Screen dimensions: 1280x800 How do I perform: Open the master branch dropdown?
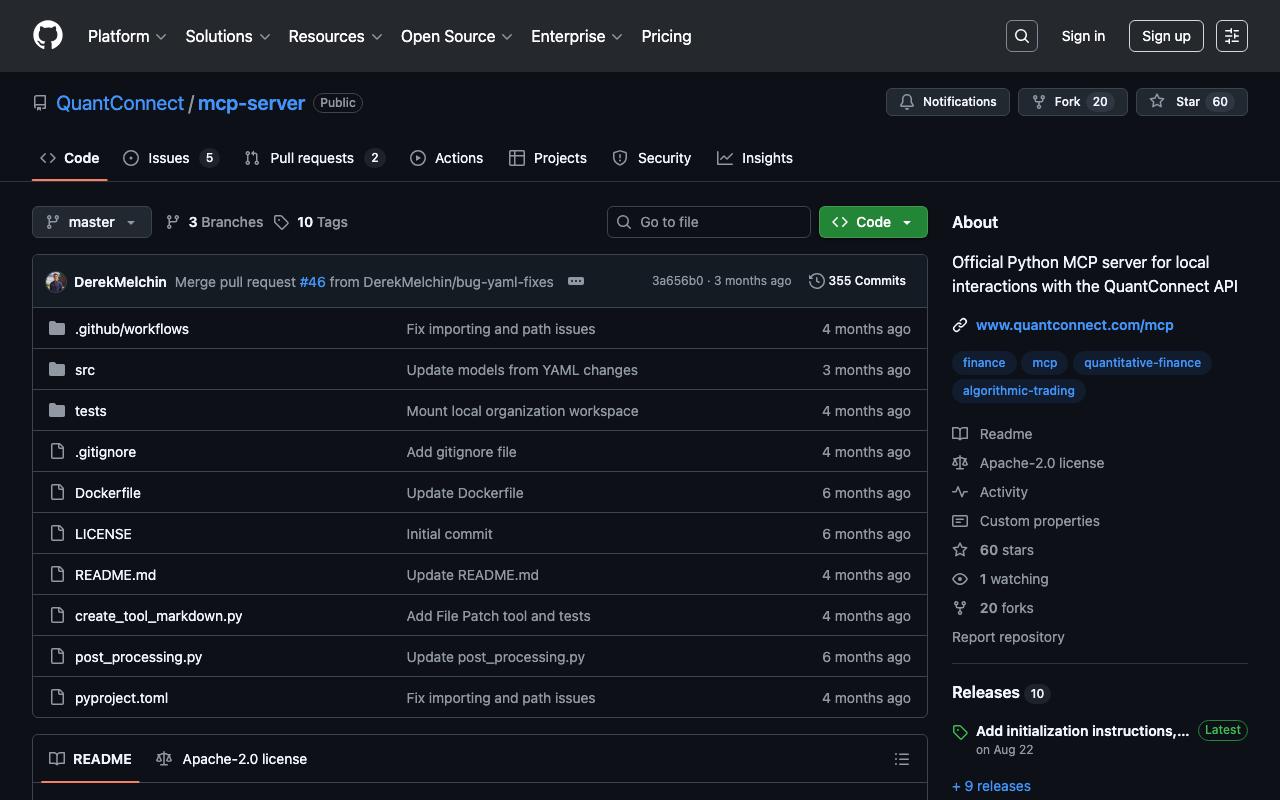pyautogui.click(x=91, y=222)
